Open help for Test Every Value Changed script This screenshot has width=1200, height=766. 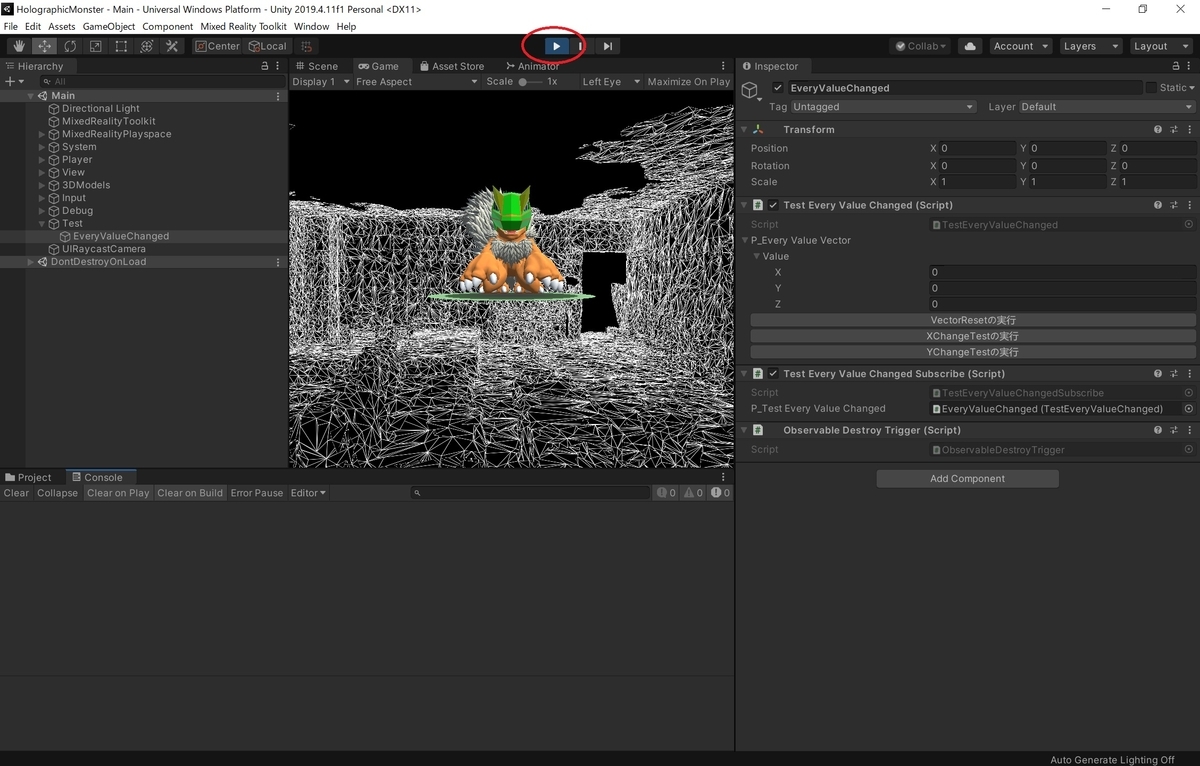tap(1158, 205)
